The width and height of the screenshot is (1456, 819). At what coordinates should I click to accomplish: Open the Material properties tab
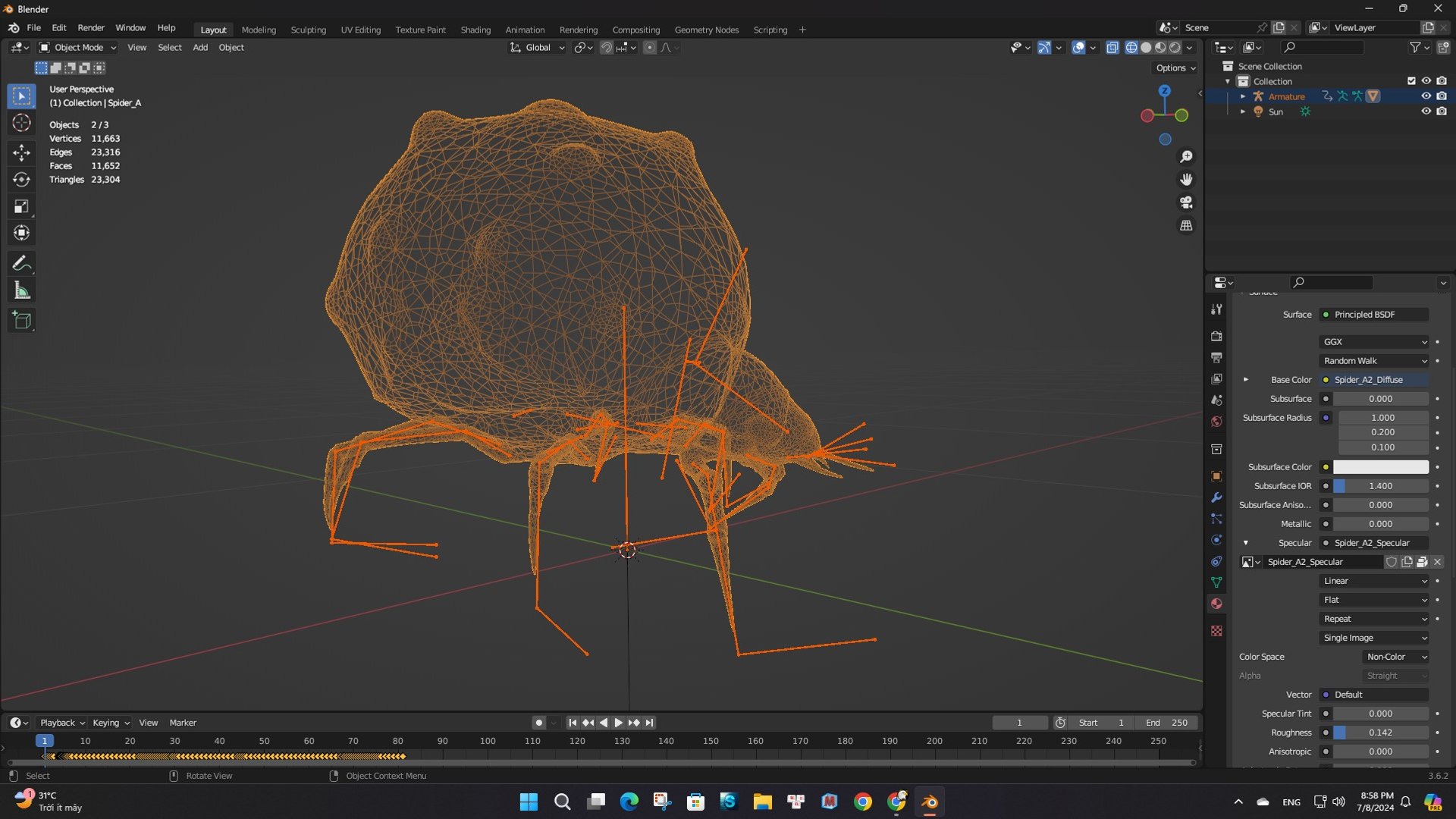(x=1216, y=604)
